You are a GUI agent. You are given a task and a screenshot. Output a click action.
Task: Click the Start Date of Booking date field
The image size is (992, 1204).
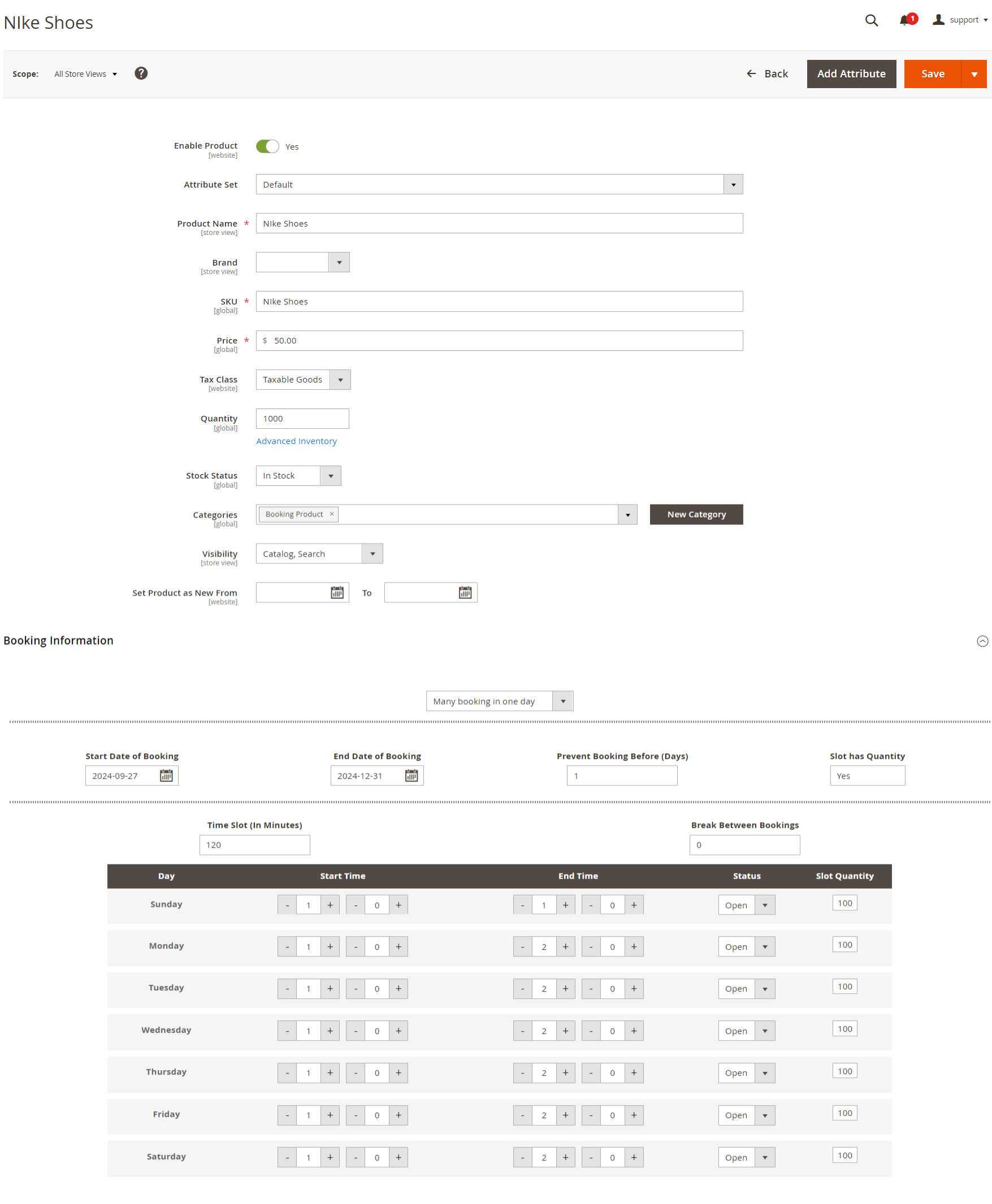[132, 776]
